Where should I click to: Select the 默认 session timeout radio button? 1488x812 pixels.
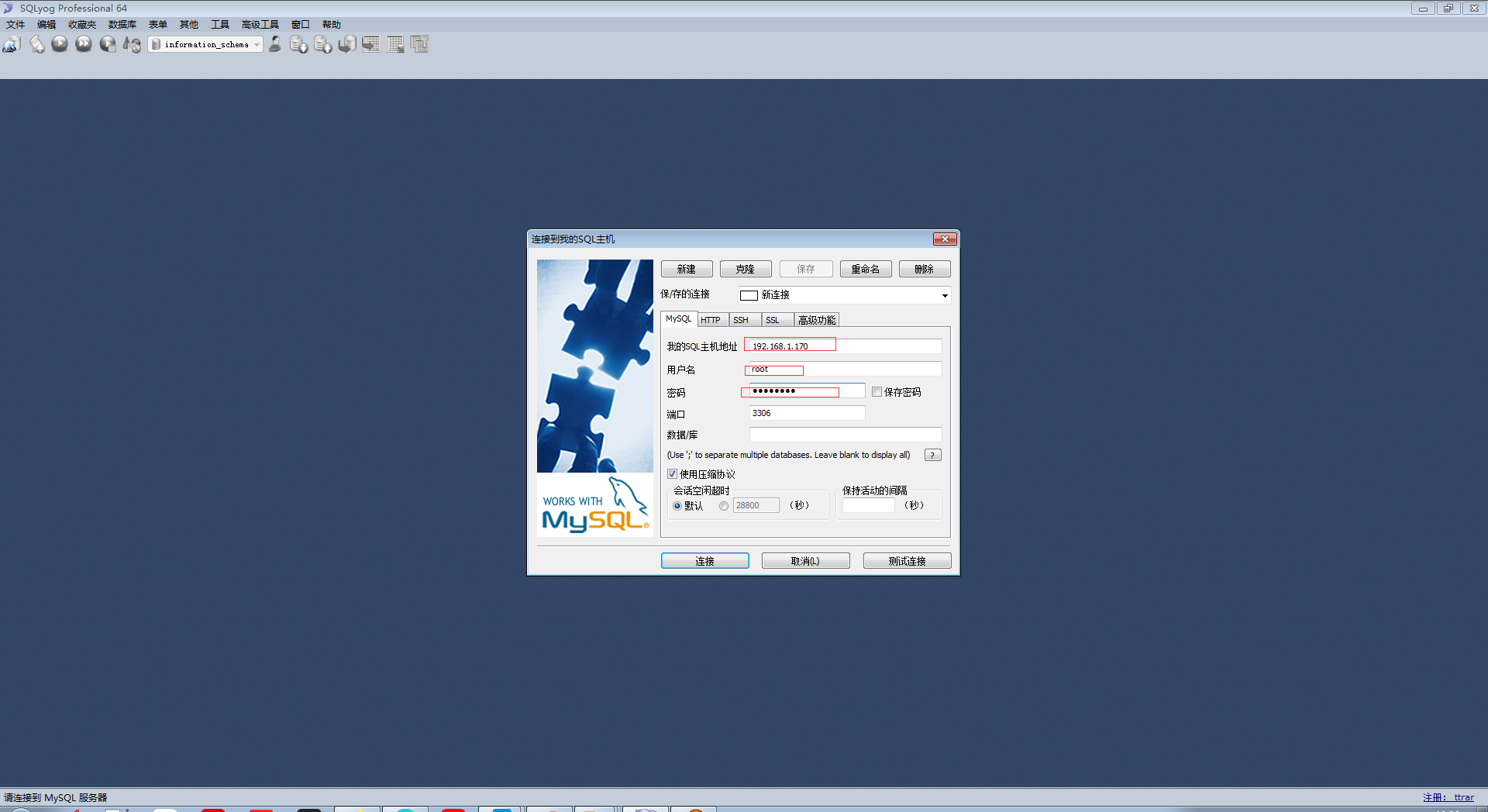point(677,506)
